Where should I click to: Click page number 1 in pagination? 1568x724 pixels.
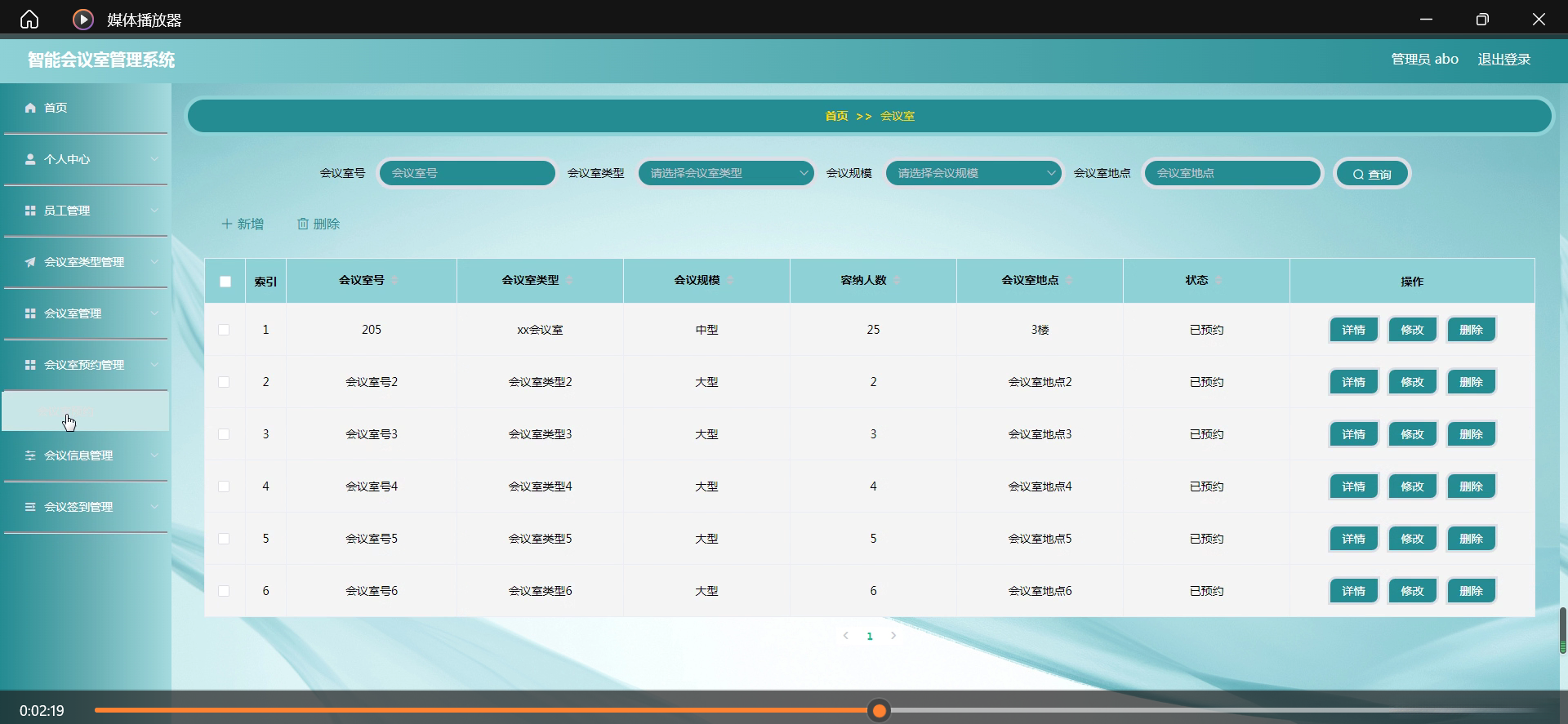point(870,636)
